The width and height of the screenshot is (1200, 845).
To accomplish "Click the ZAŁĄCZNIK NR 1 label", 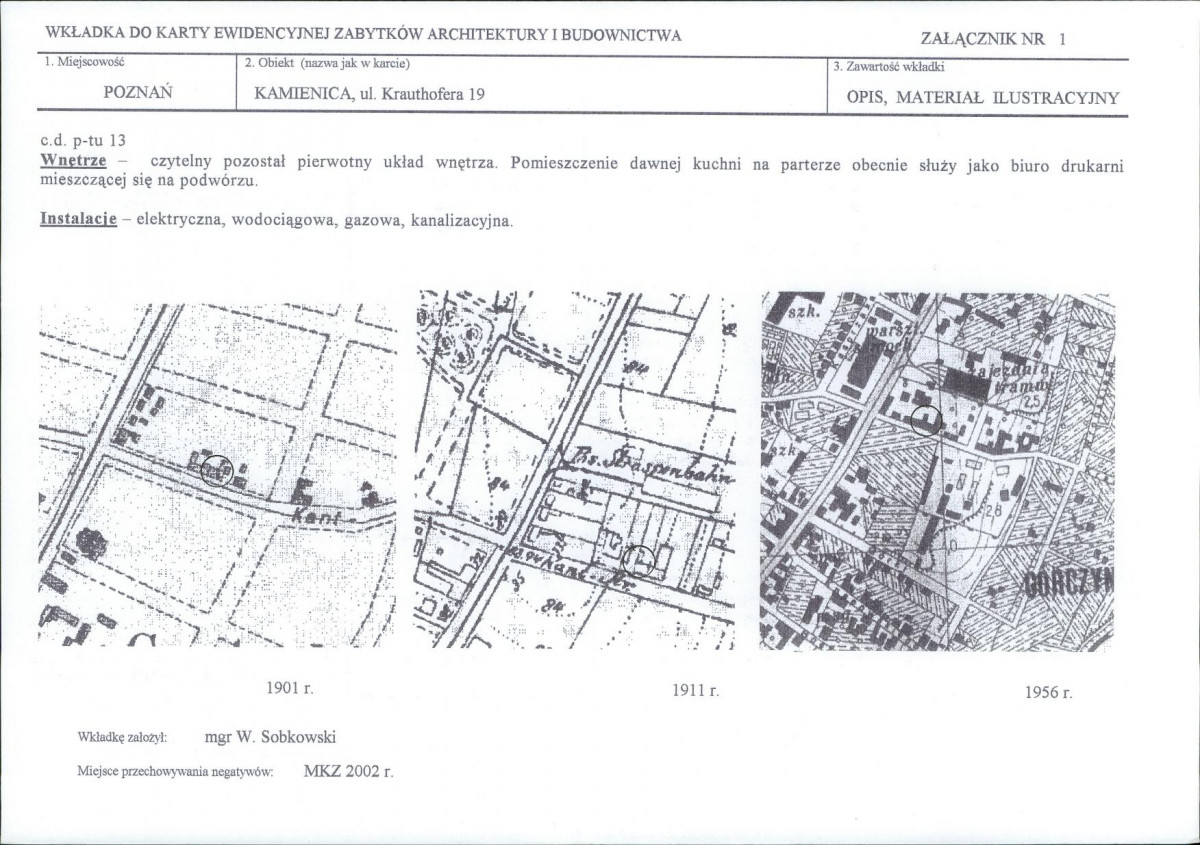I will tap(993, 40).
